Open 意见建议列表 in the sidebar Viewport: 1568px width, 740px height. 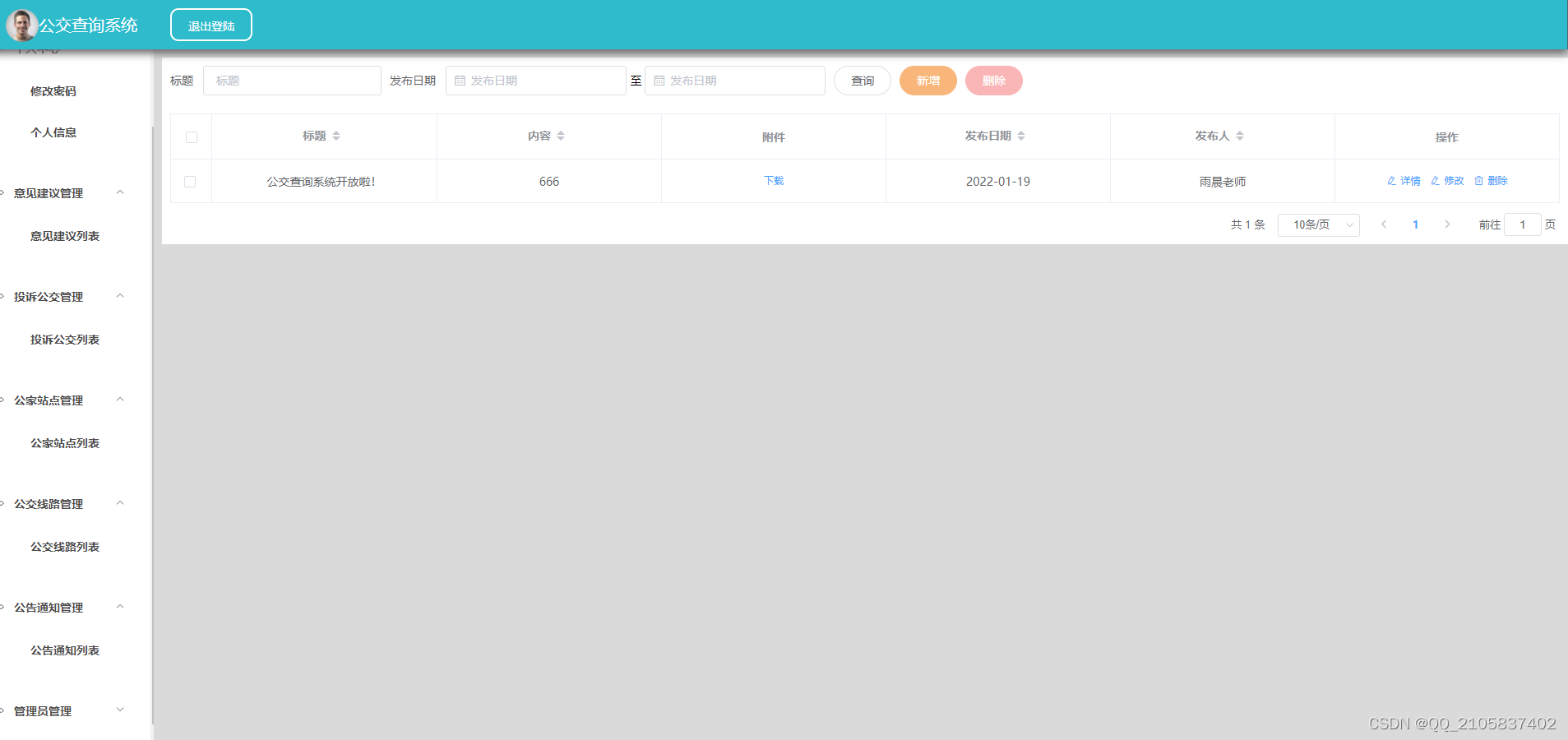(x=65, y=236)
